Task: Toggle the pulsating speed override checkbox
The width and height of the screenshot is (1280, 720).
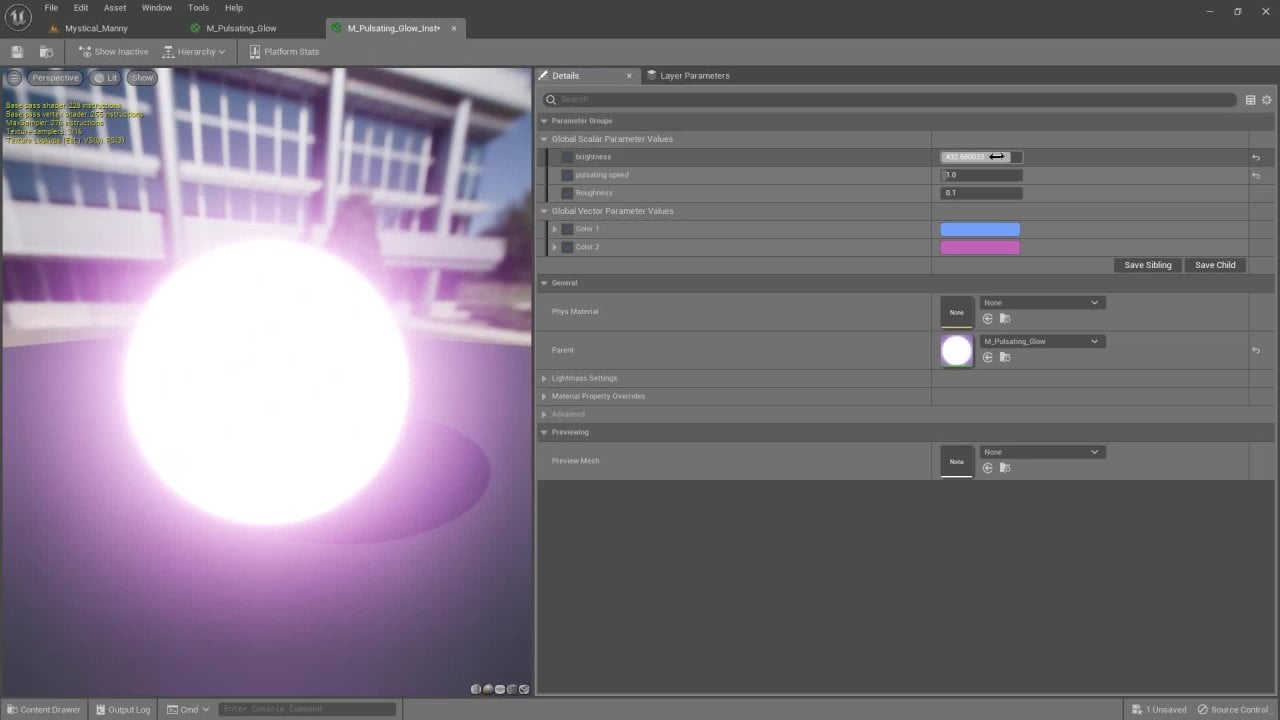Action: pos(567,175)
